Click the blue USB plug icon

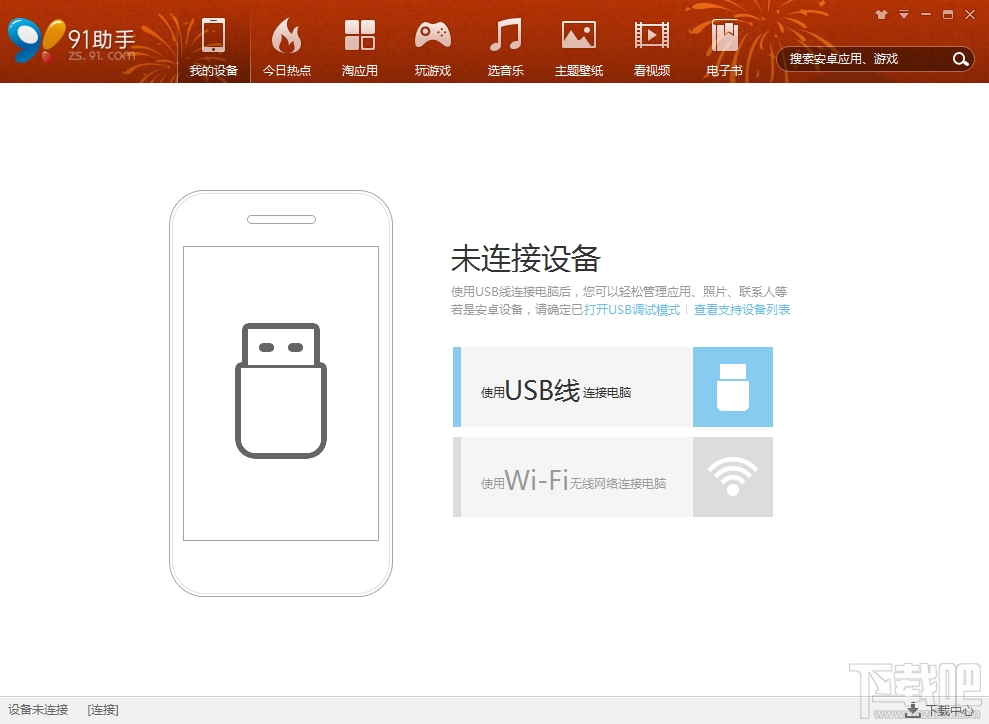click(733, 387)
